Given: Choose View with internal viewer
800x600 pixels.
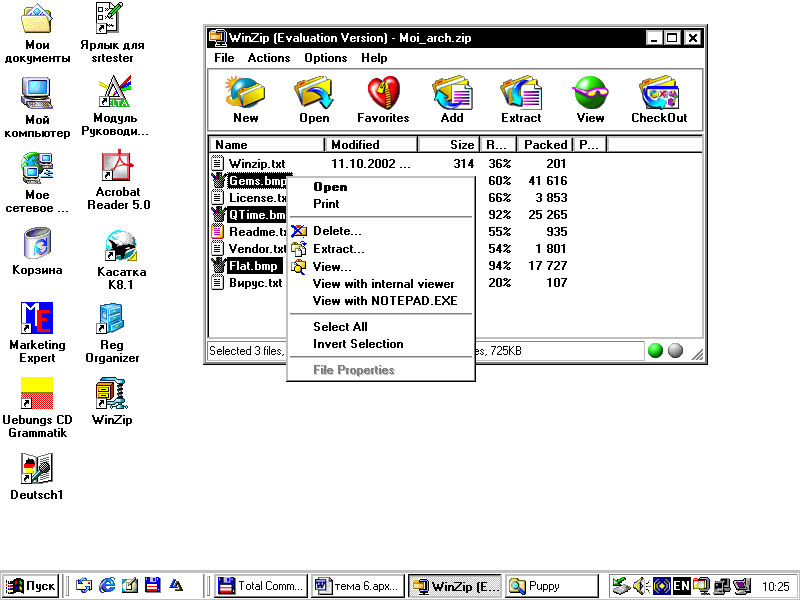Looking at the screenshot, I should point(381,284).
